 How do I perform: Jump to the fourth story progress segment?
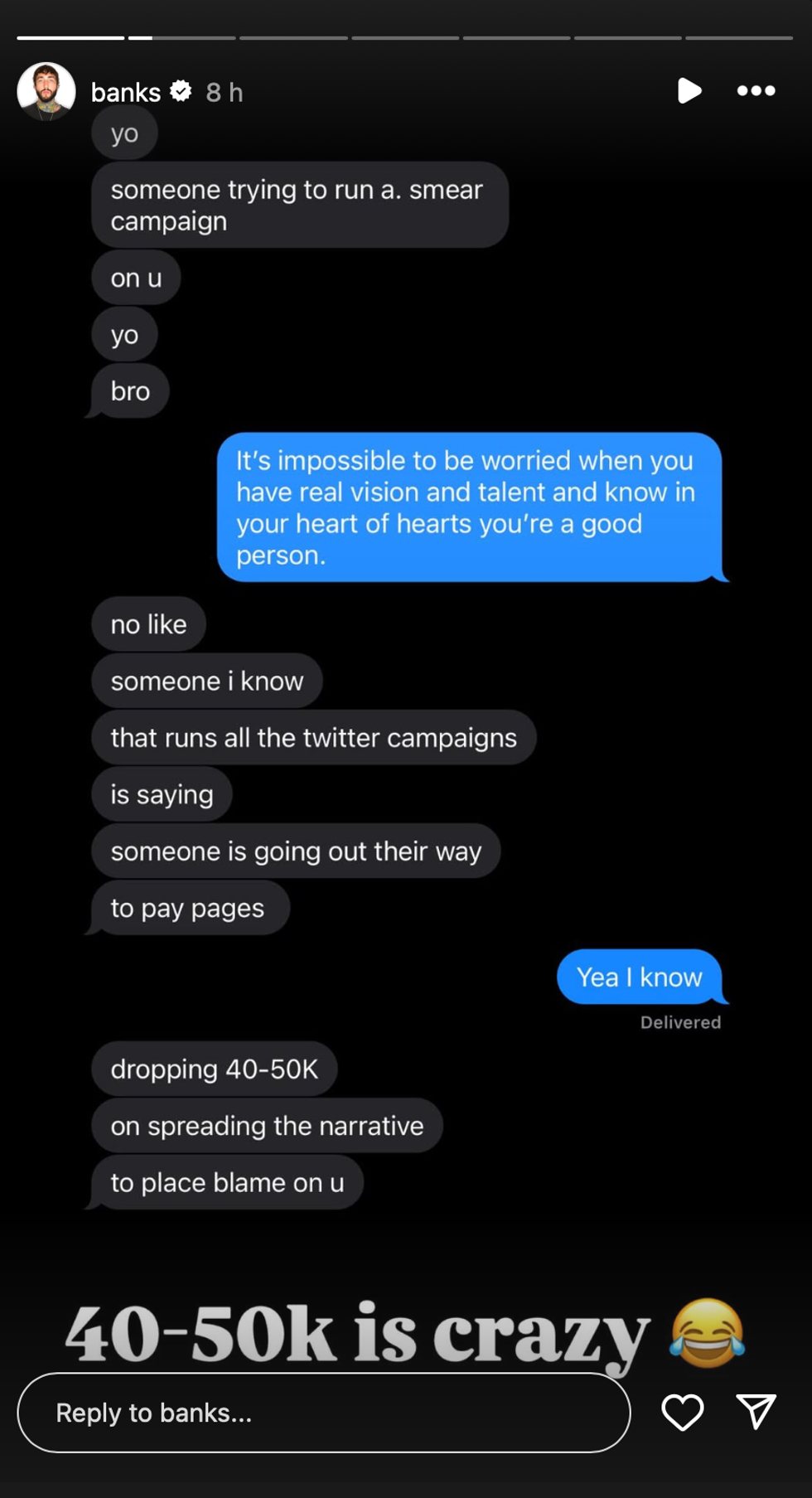[x=405, y=38]
